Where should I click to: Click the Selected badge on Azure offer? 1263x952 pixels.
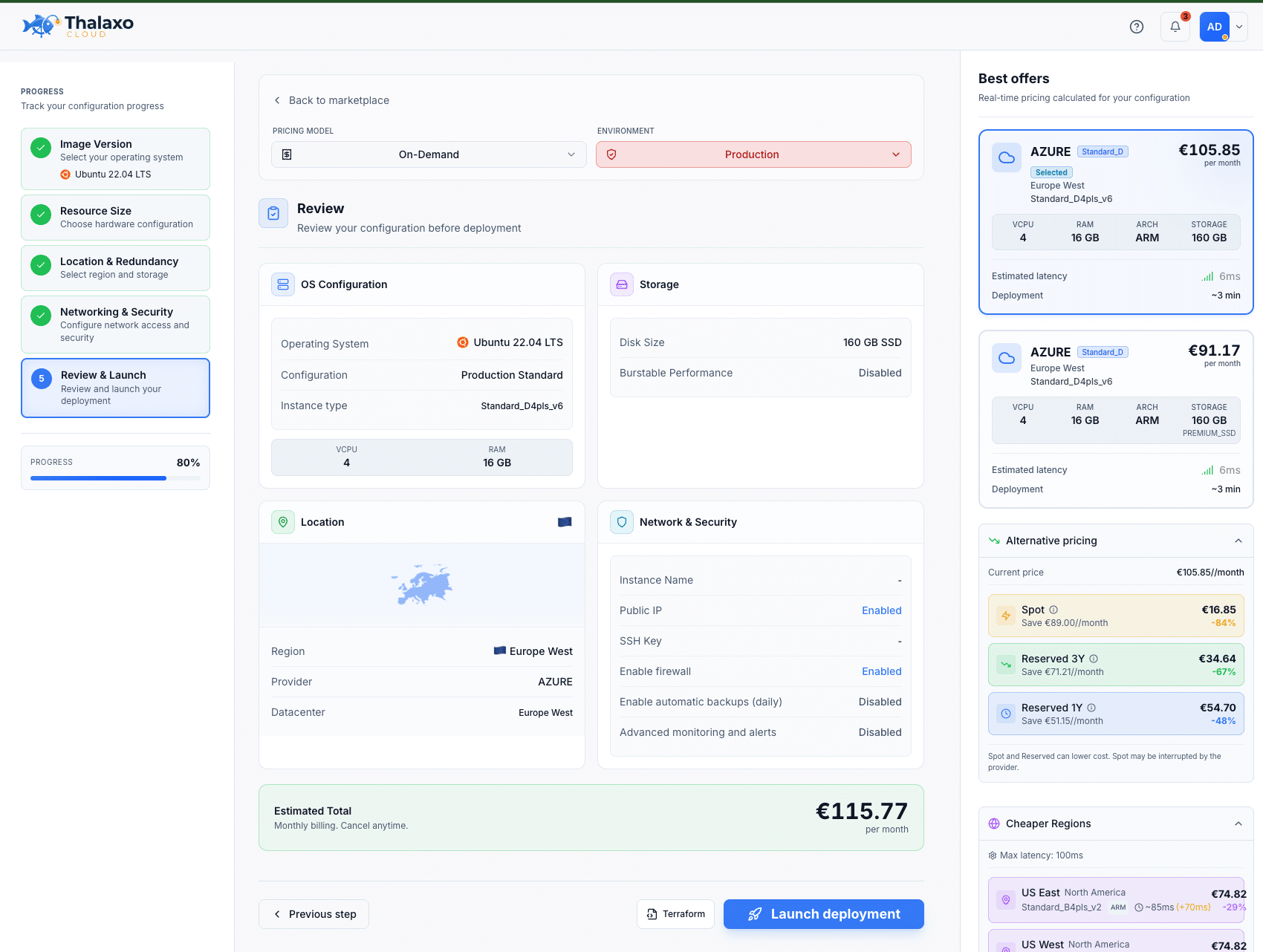[x=1051, y=172]
